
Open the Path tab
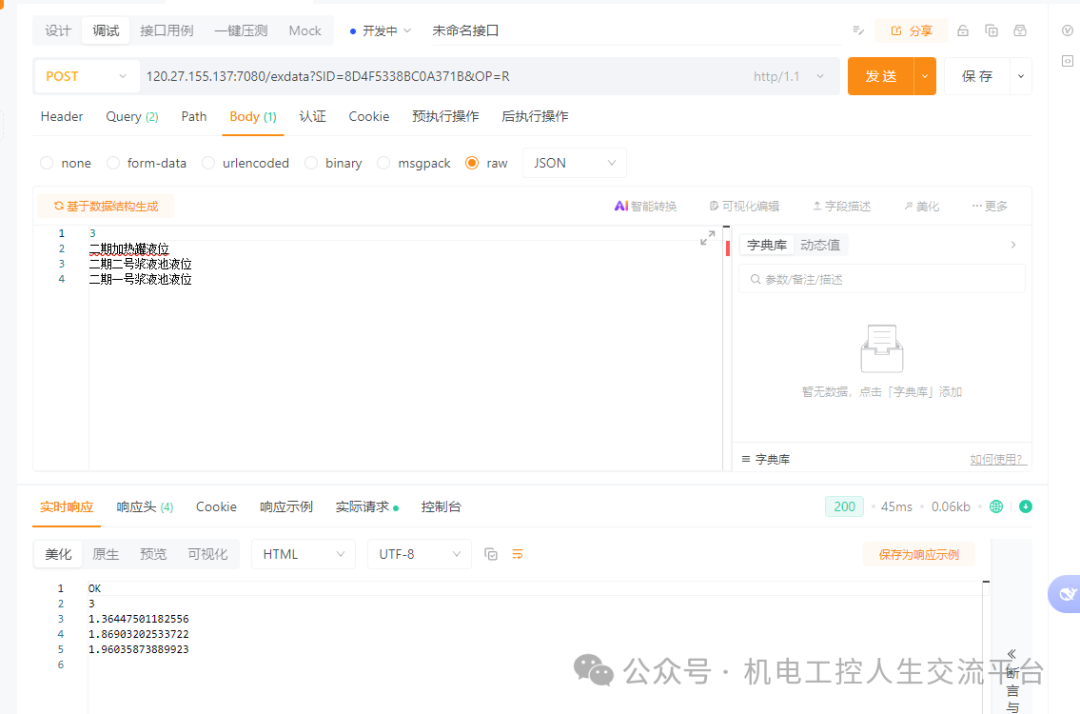tap(194, 116)
